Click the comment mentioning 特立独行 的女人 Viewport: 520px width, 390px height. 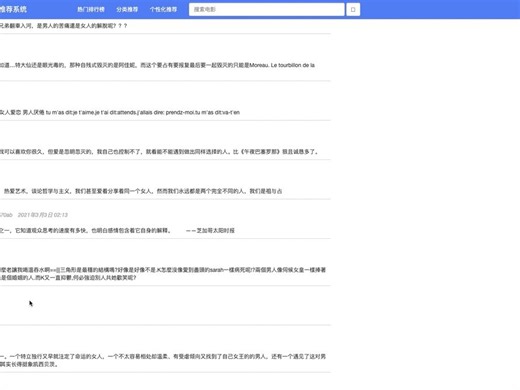[x=163, y=360]
